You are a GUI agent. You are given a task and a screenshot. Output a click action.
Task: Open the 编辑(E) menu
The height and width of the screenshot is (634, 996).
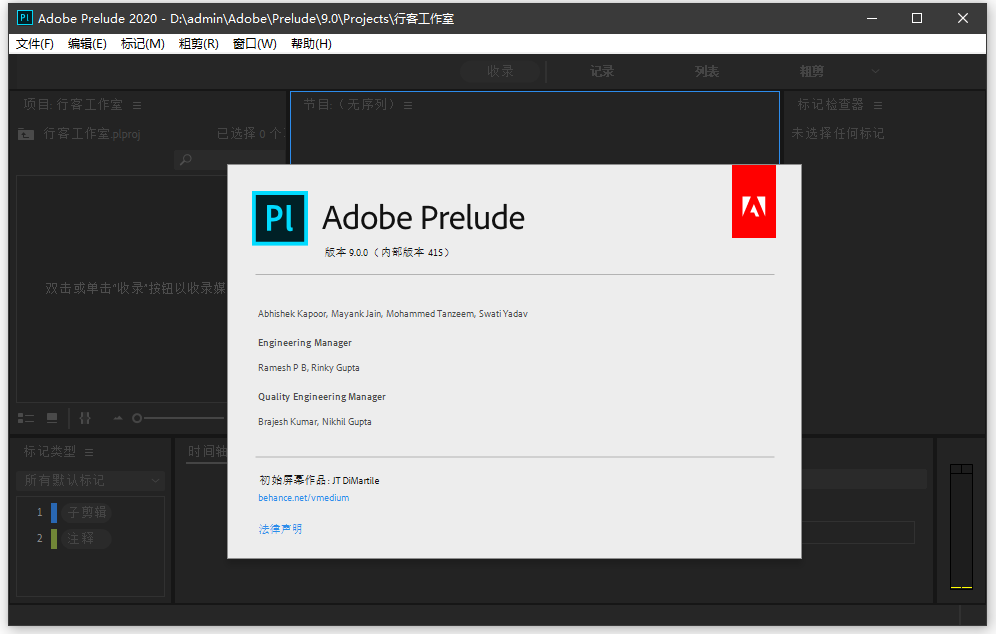click(x=87, y=44)
